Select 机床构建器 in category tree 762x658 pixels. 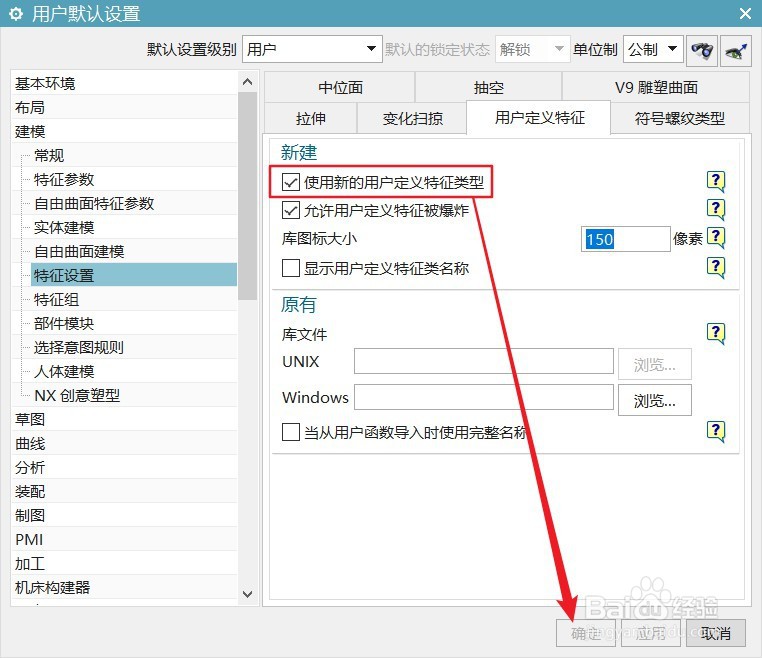coord(124,588)
